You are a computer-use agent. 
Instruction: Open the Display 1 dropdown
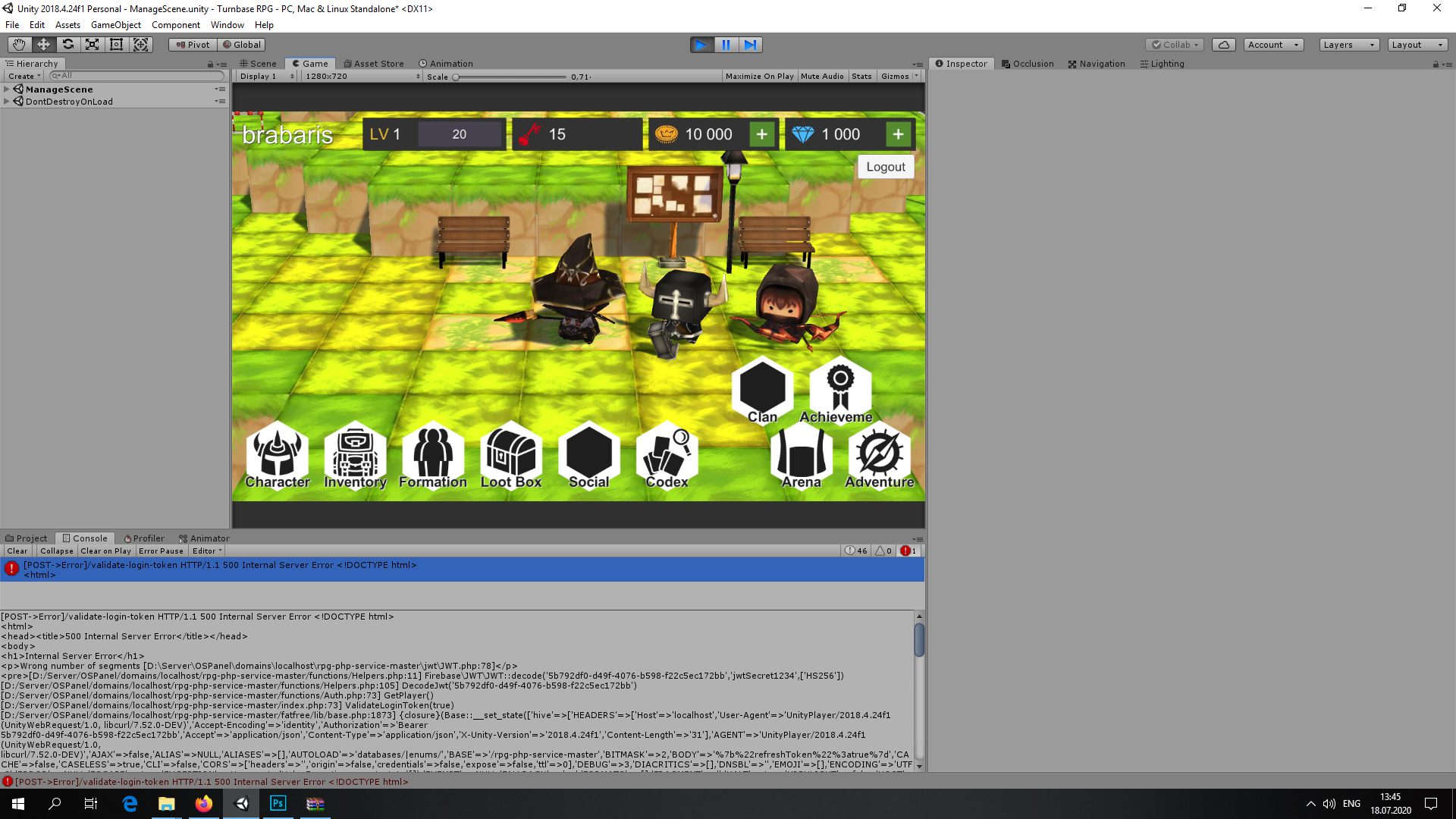[265, 76]
